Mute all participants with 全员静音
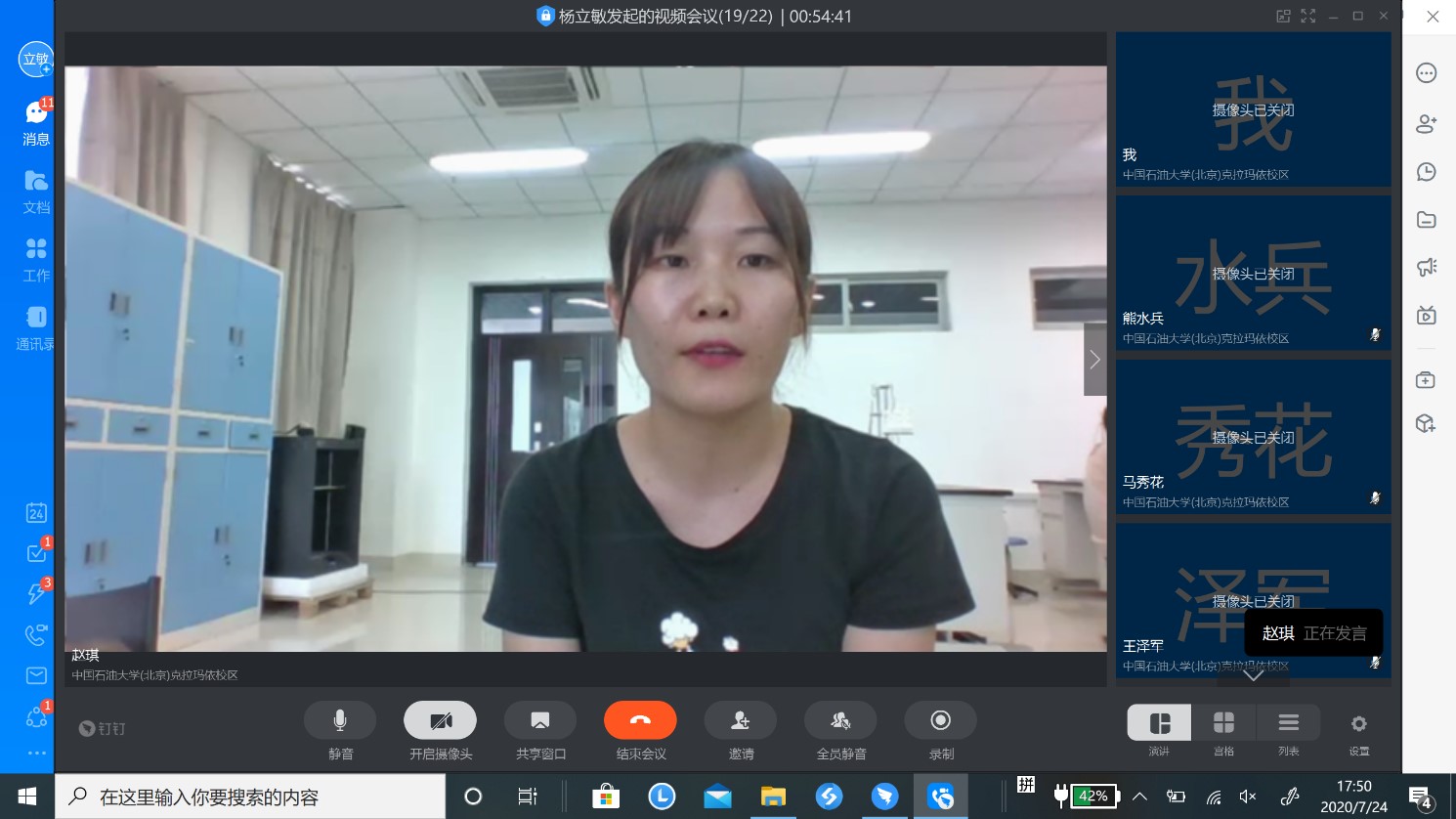 [x=840, y=721]
